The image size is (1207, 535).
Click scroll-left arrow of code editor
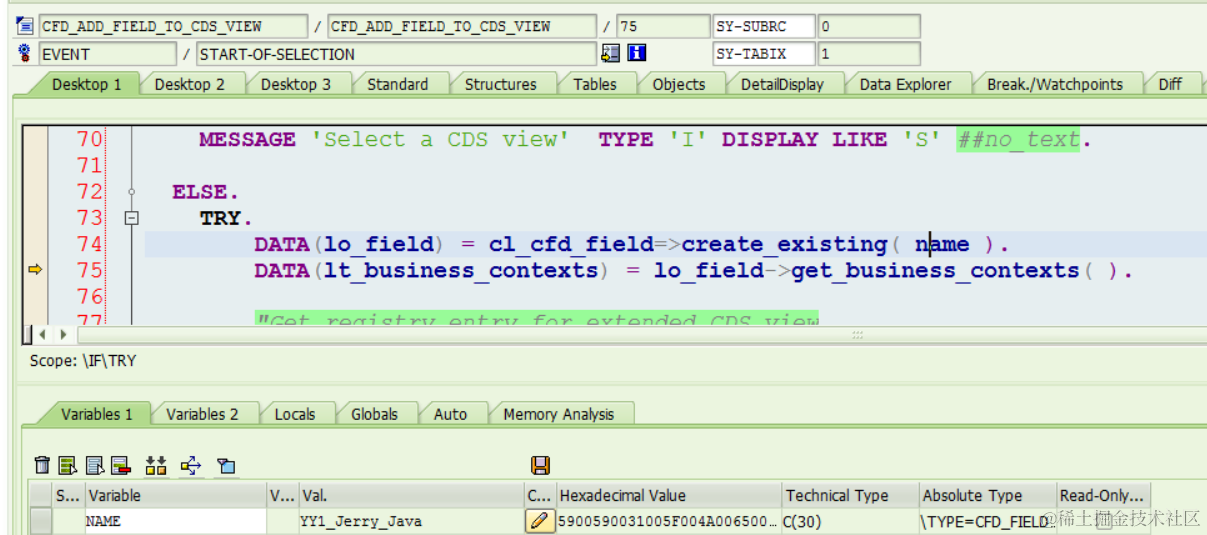[x=43, y=334]
